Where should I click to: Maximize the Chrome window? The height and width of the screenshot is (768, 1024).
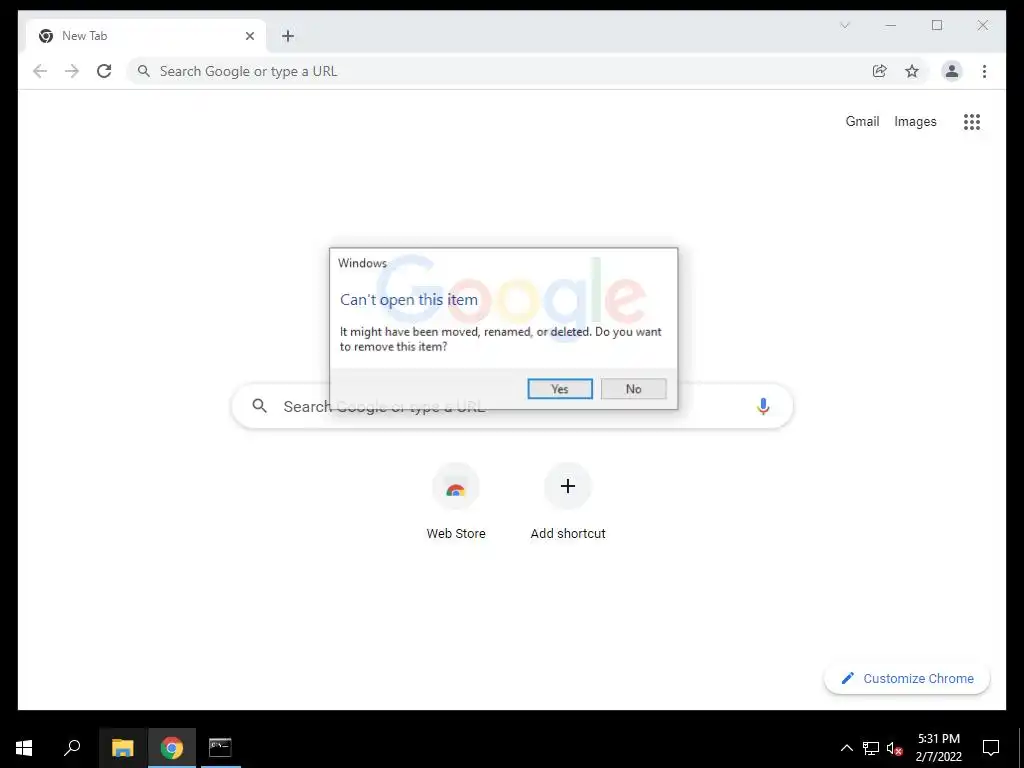pos(937,25)
